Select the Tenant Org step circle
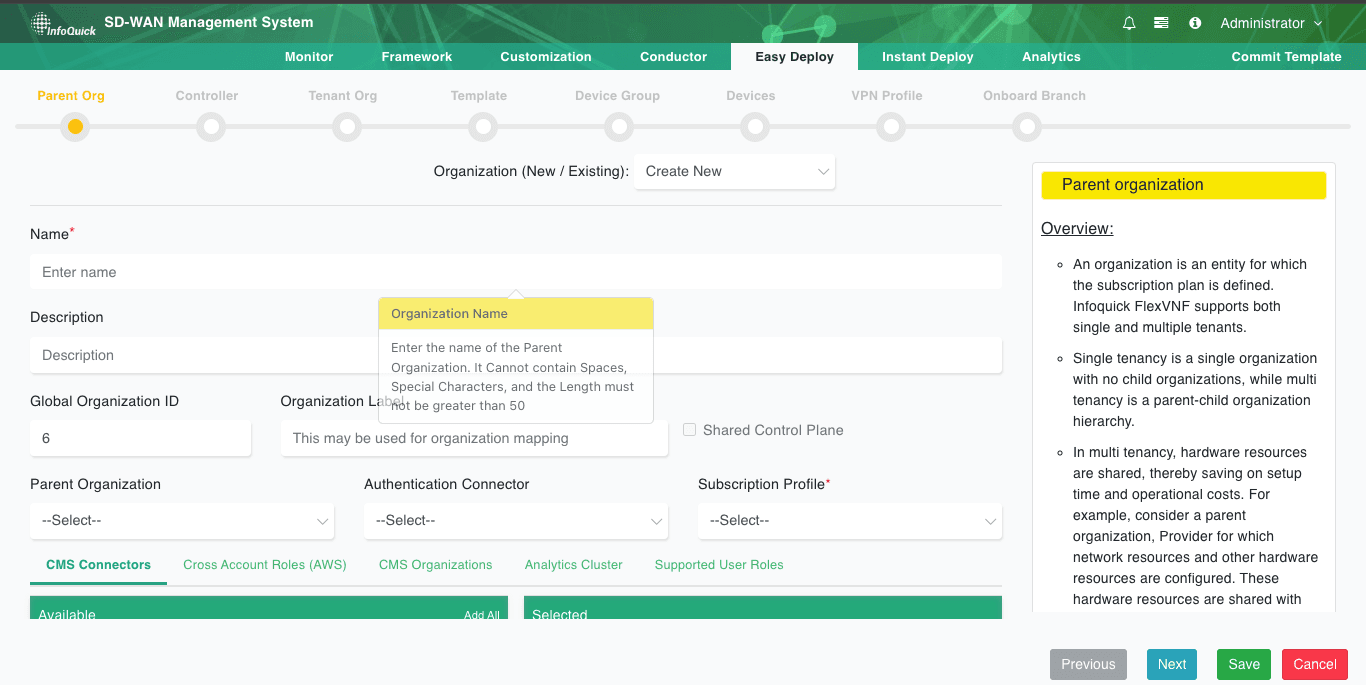 coord(347,127)
